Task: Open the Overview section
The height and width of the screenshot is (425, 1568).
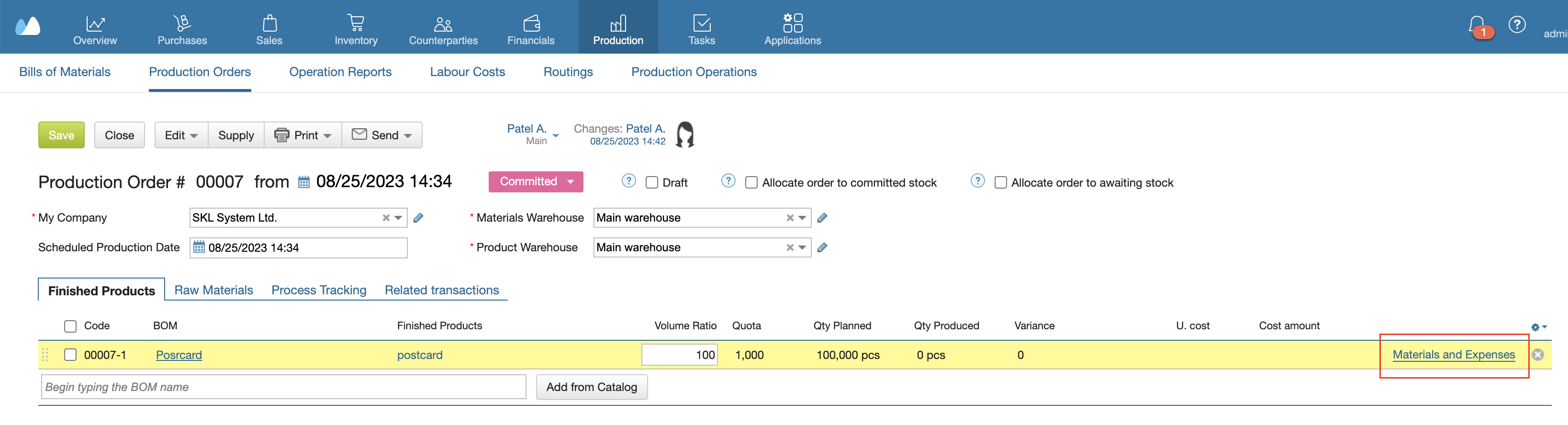Action: (95, 30)
